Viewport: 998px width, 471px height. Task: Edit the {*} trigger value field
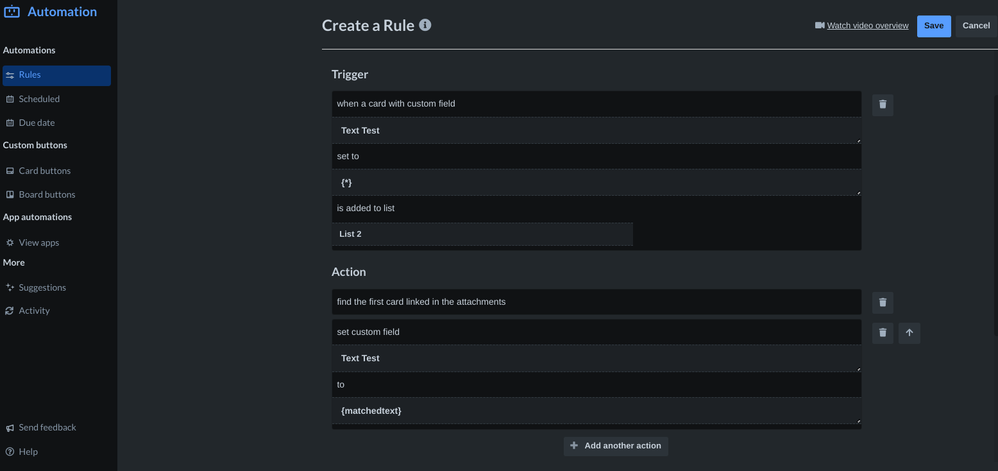pos(596,183)
